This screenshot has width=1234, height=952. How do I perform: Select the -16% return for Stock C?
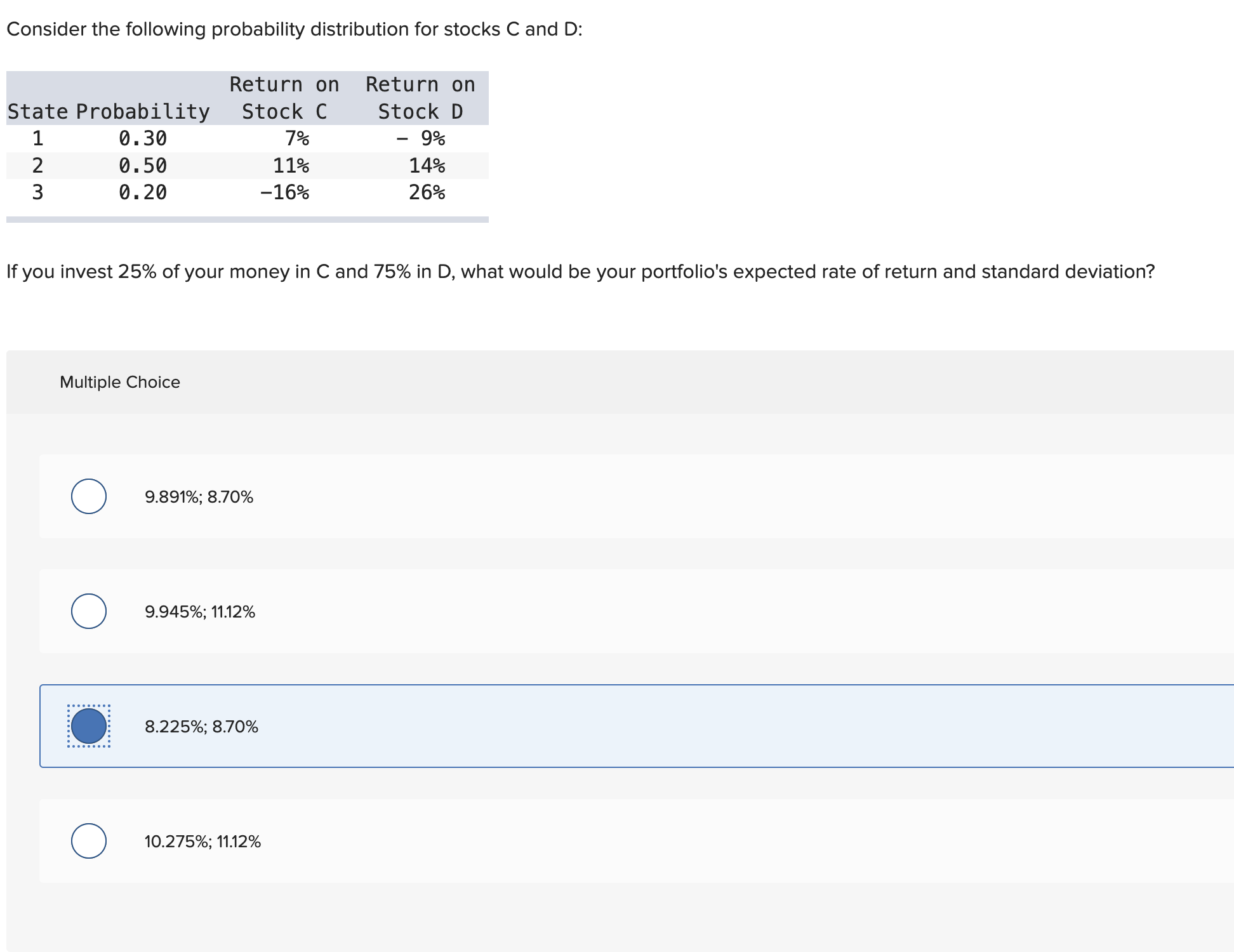[286, 193]
